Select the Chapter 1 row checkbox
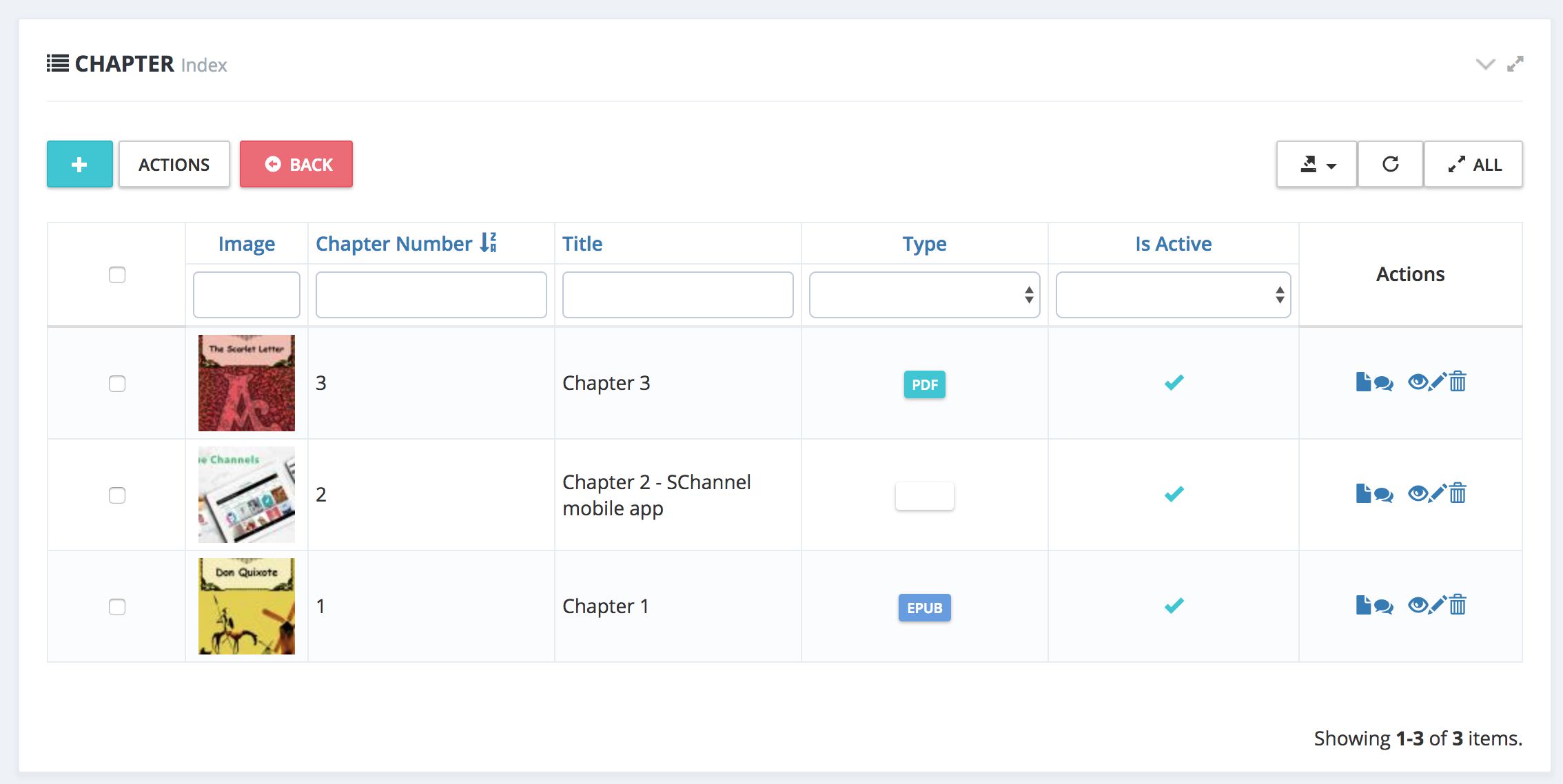1563x784 pixels. [x=117, y=607]
